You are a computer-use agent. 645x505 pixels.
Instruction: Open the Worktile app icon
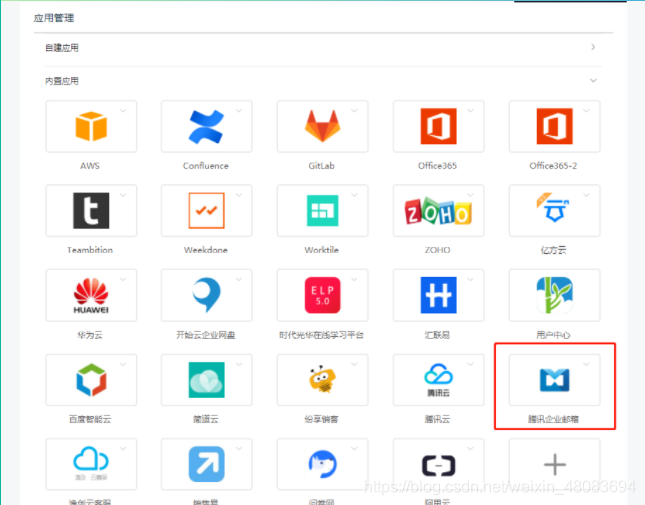coord(322,211)
